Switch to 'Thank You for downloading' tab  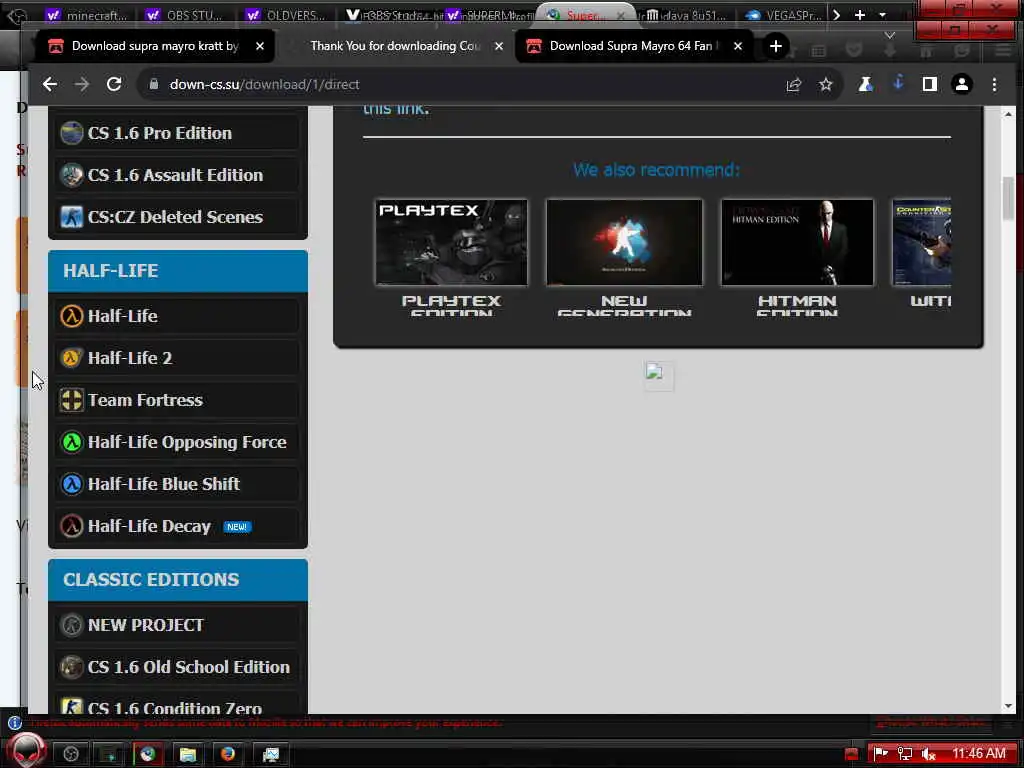click(x=394, y=46)
